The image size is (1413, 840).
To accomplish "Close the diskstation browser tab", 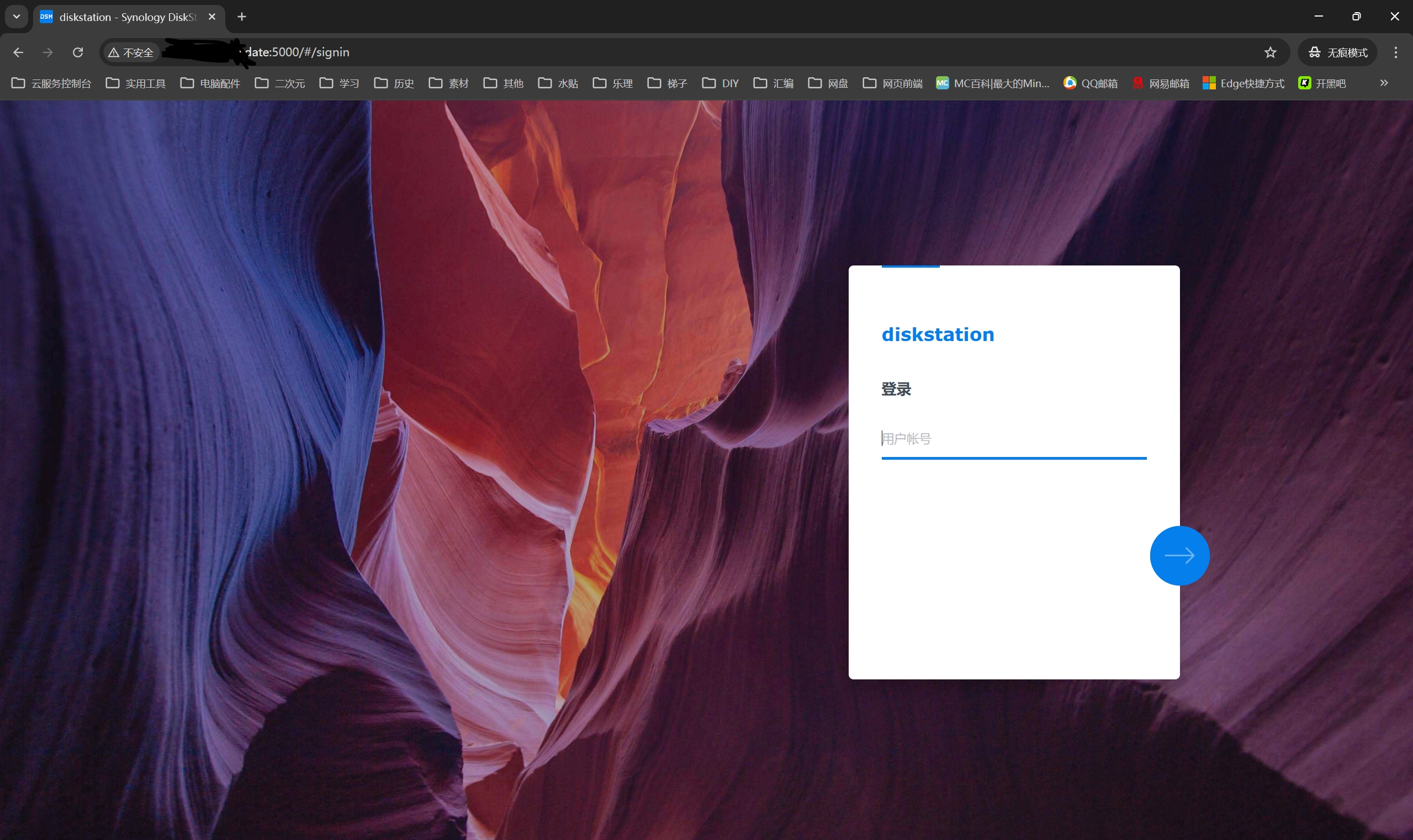I will tap(212, 17).
